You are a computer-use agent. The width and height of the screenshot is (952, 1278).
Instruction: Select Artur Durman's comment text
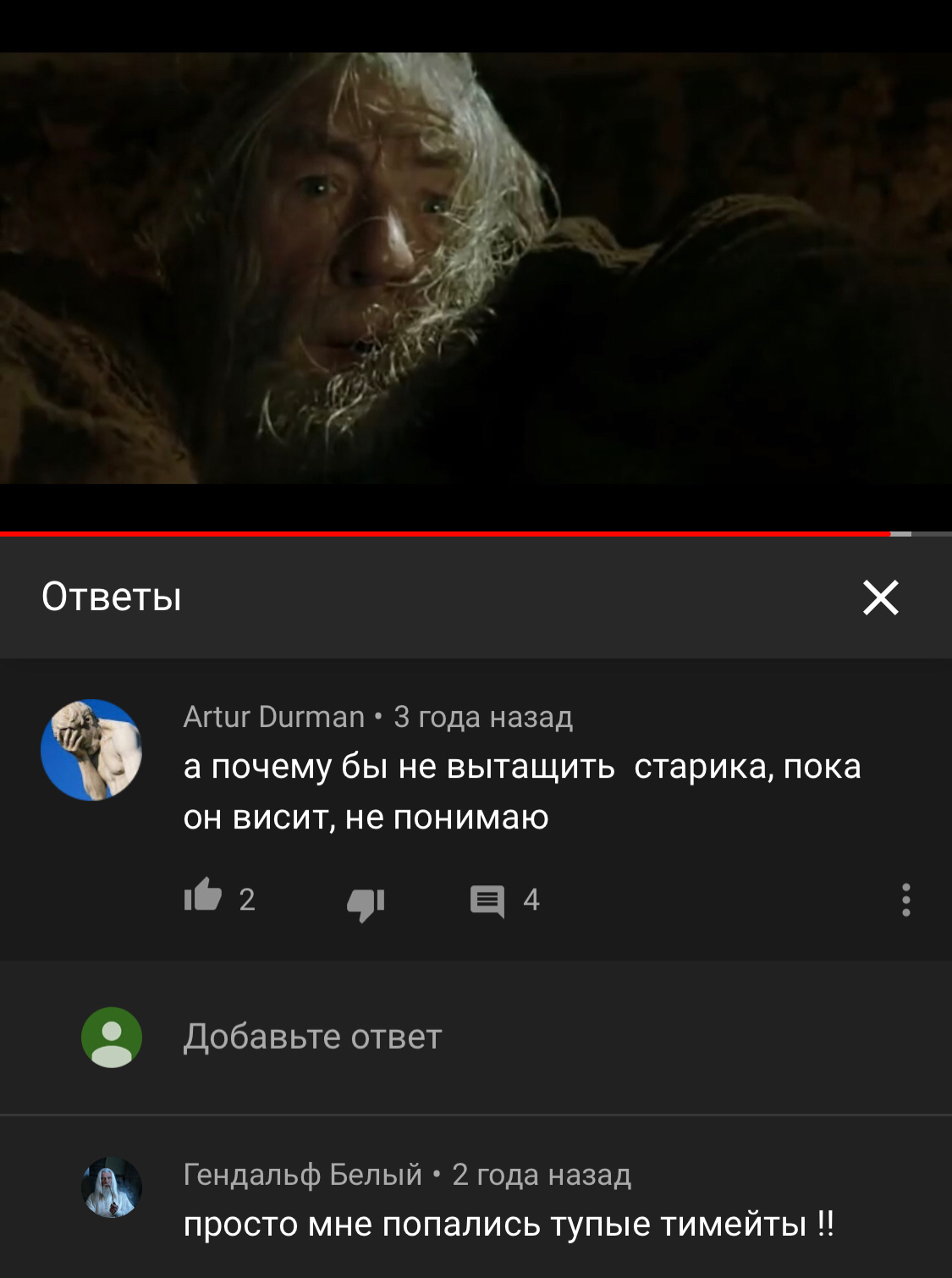point(522,791)
